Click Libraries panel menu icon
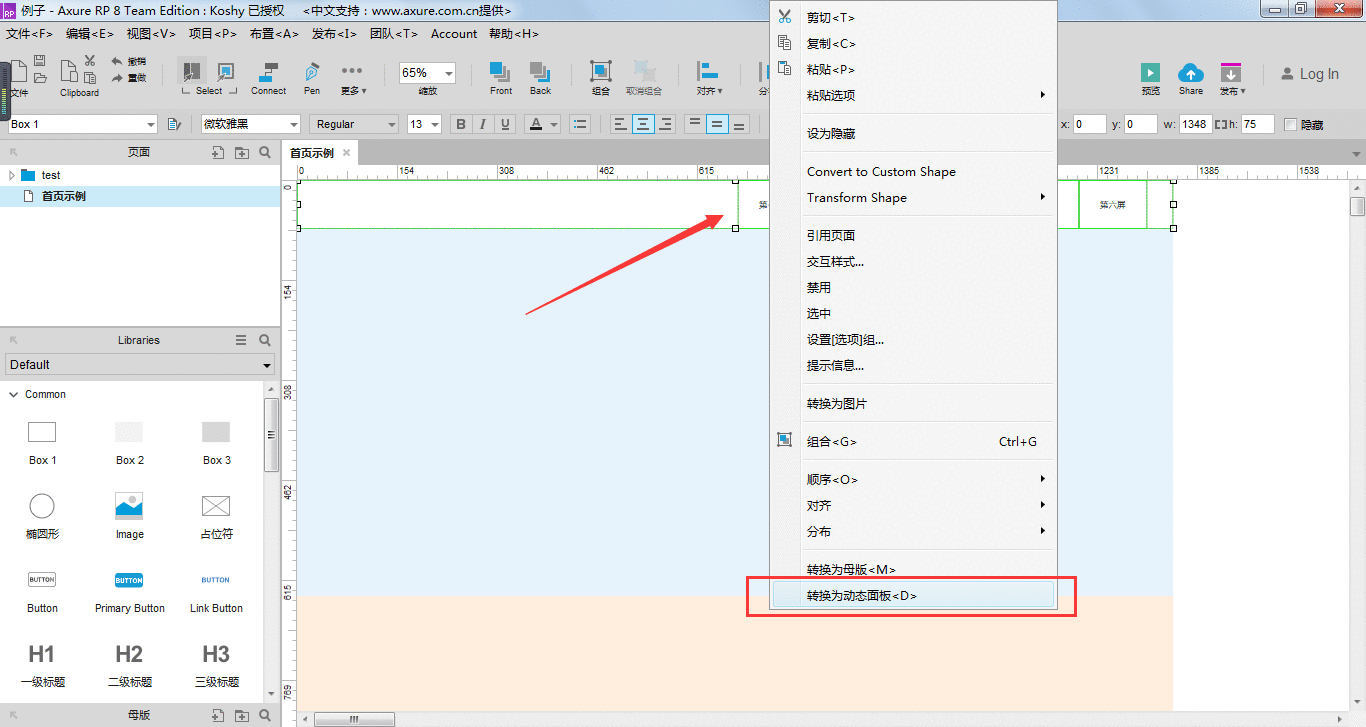 [241, 340]
